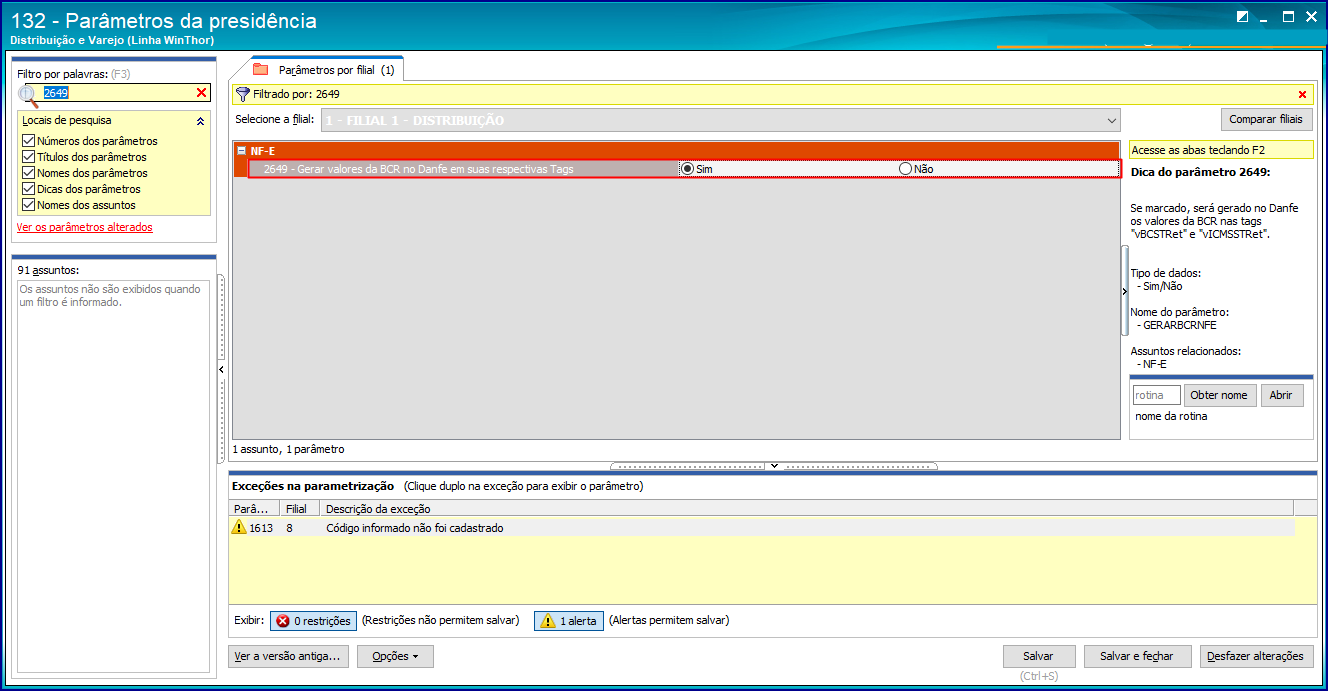Viewport: 1328px width, 691px height.
Task: Click exception text 'Código informado não foi cadastrado'
Action: coord(415,527)
